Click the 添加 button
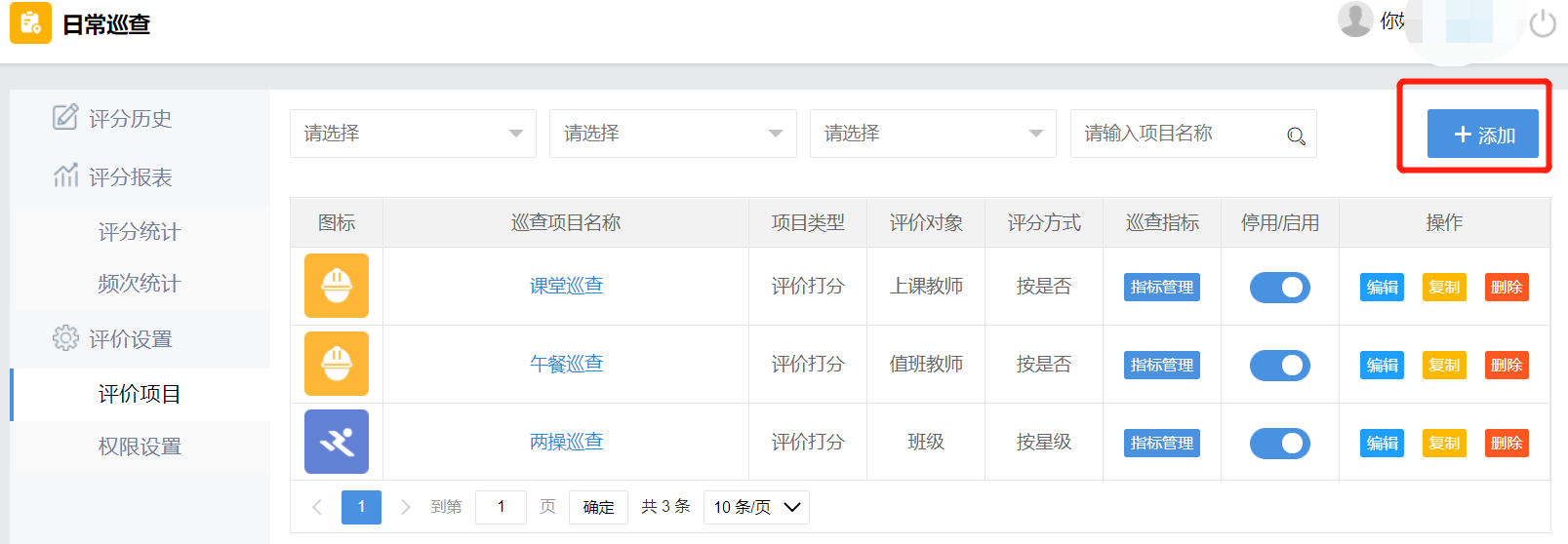1568x544 pixels. tap(1482, 135)
